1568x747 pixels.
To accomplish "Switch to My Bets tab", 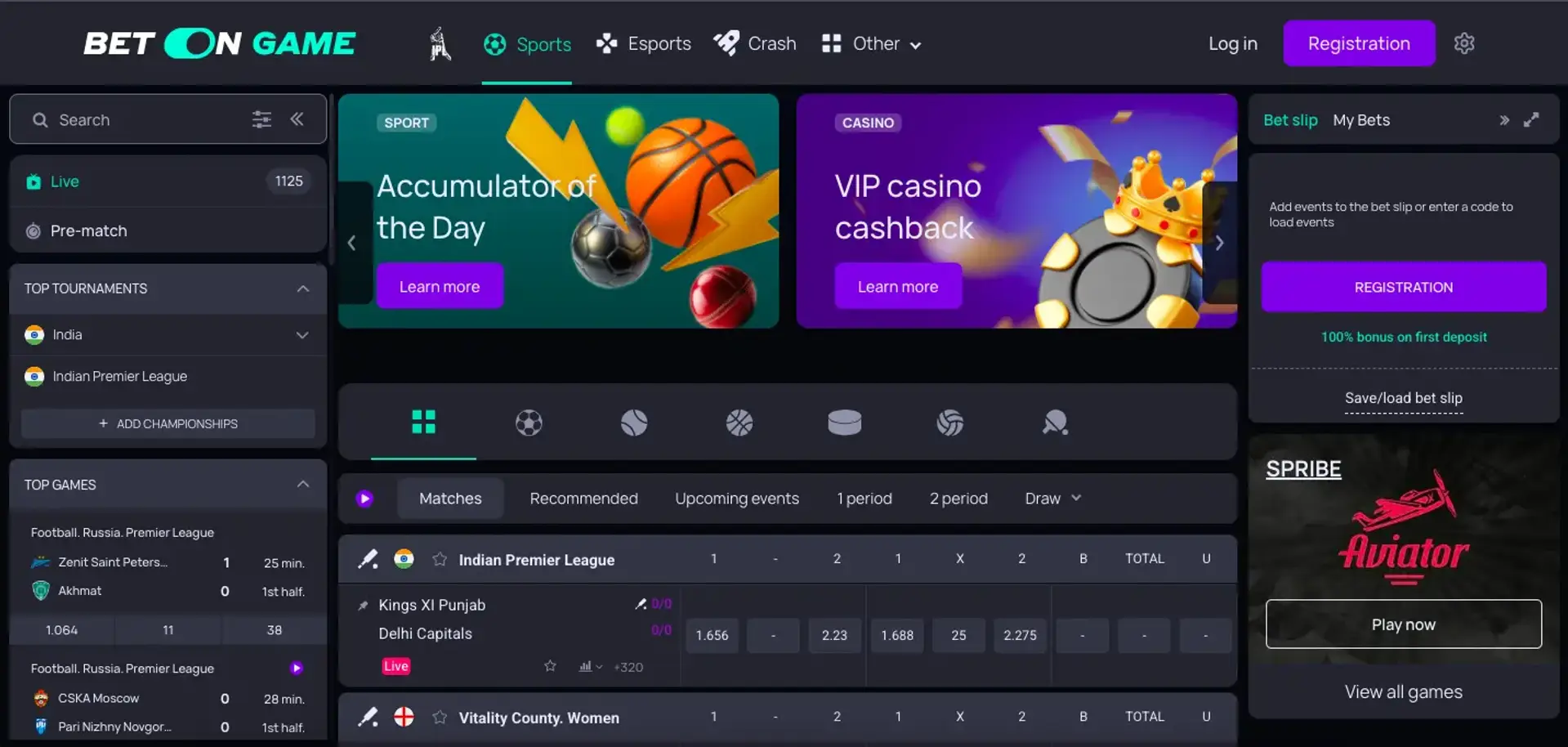I will coord(1361,120).
